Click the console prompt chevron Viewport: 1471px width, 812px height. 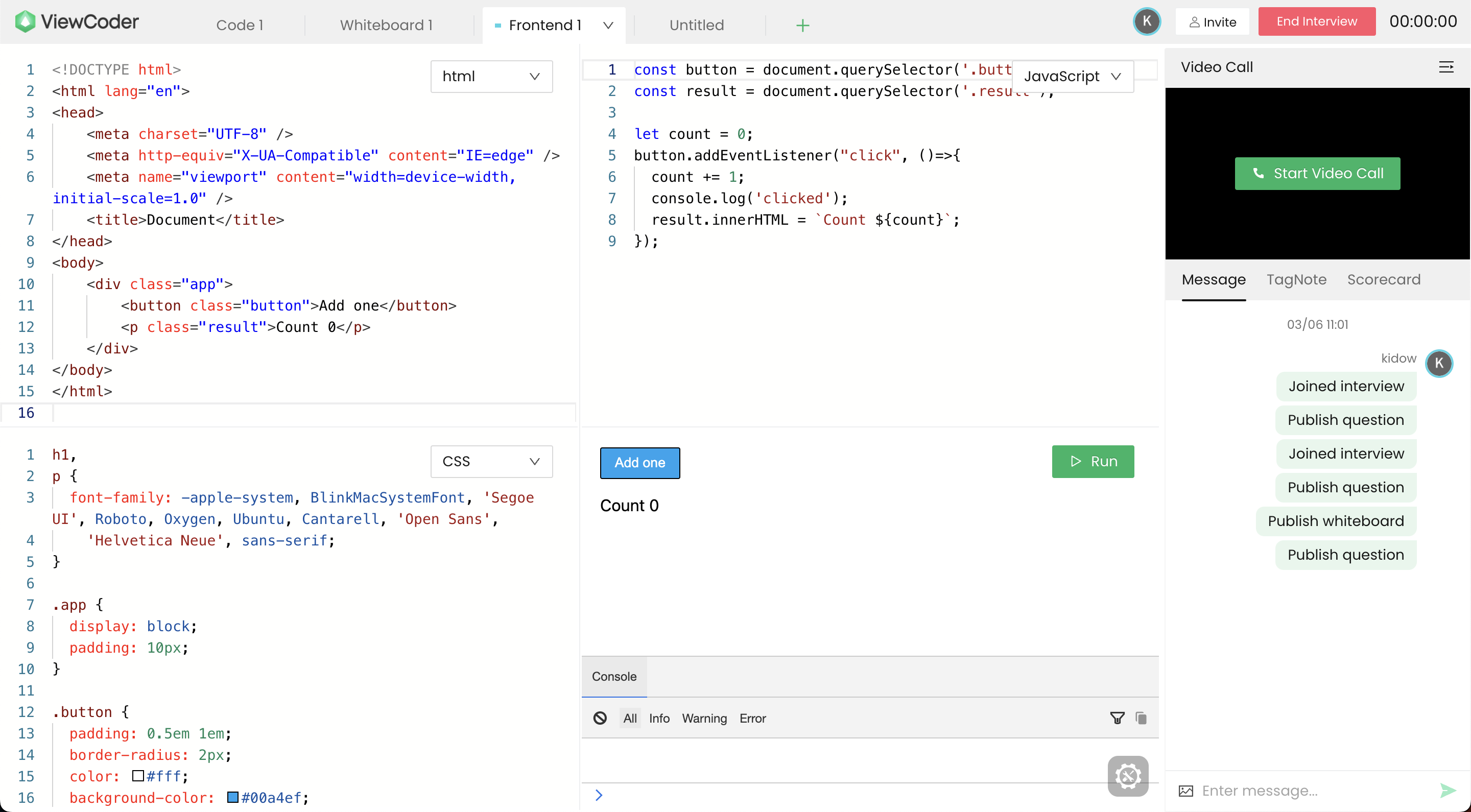tap(599, 795)
